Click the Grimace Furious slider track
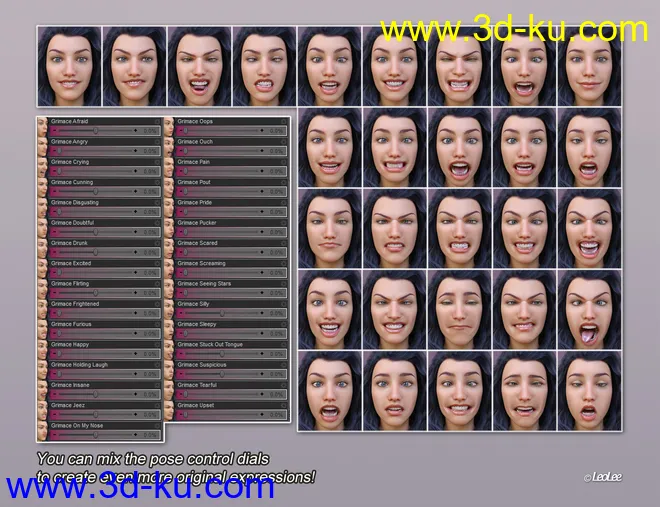The image size is (660, 507). 96,334
